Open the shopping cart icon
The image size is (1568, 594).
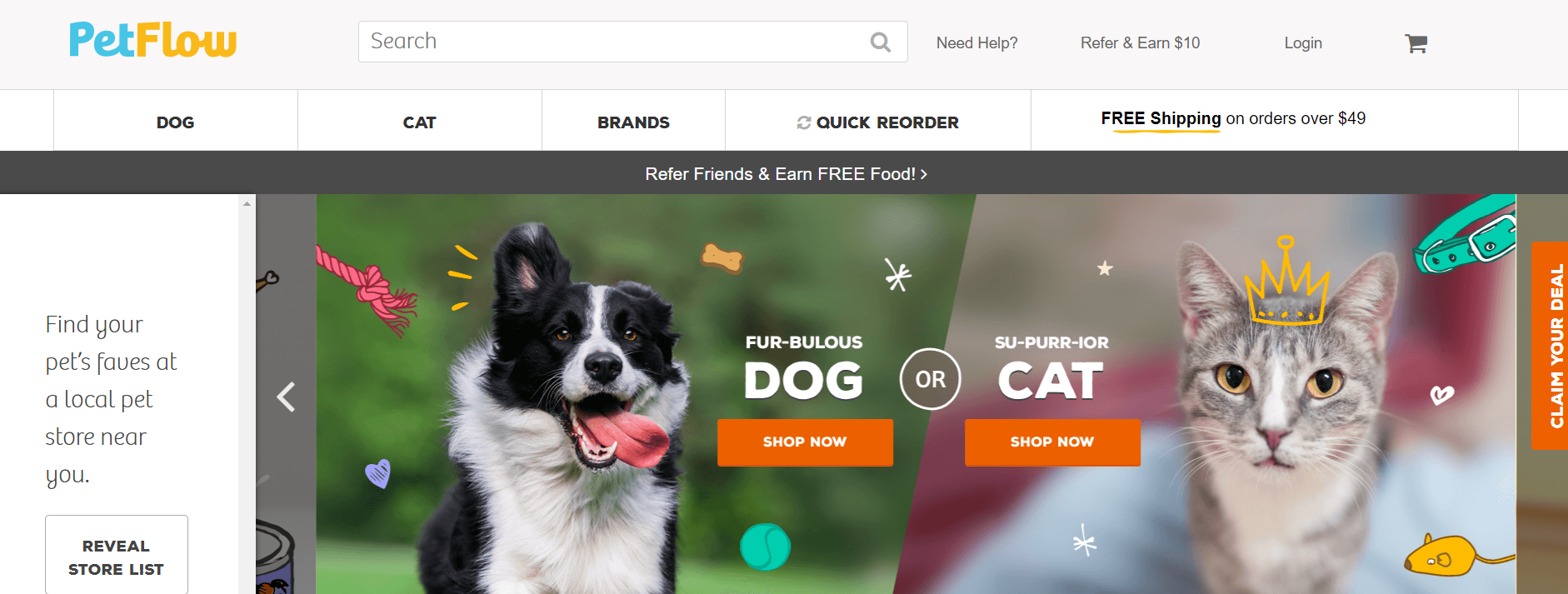pyautogui.click(x=1416, y=43)
